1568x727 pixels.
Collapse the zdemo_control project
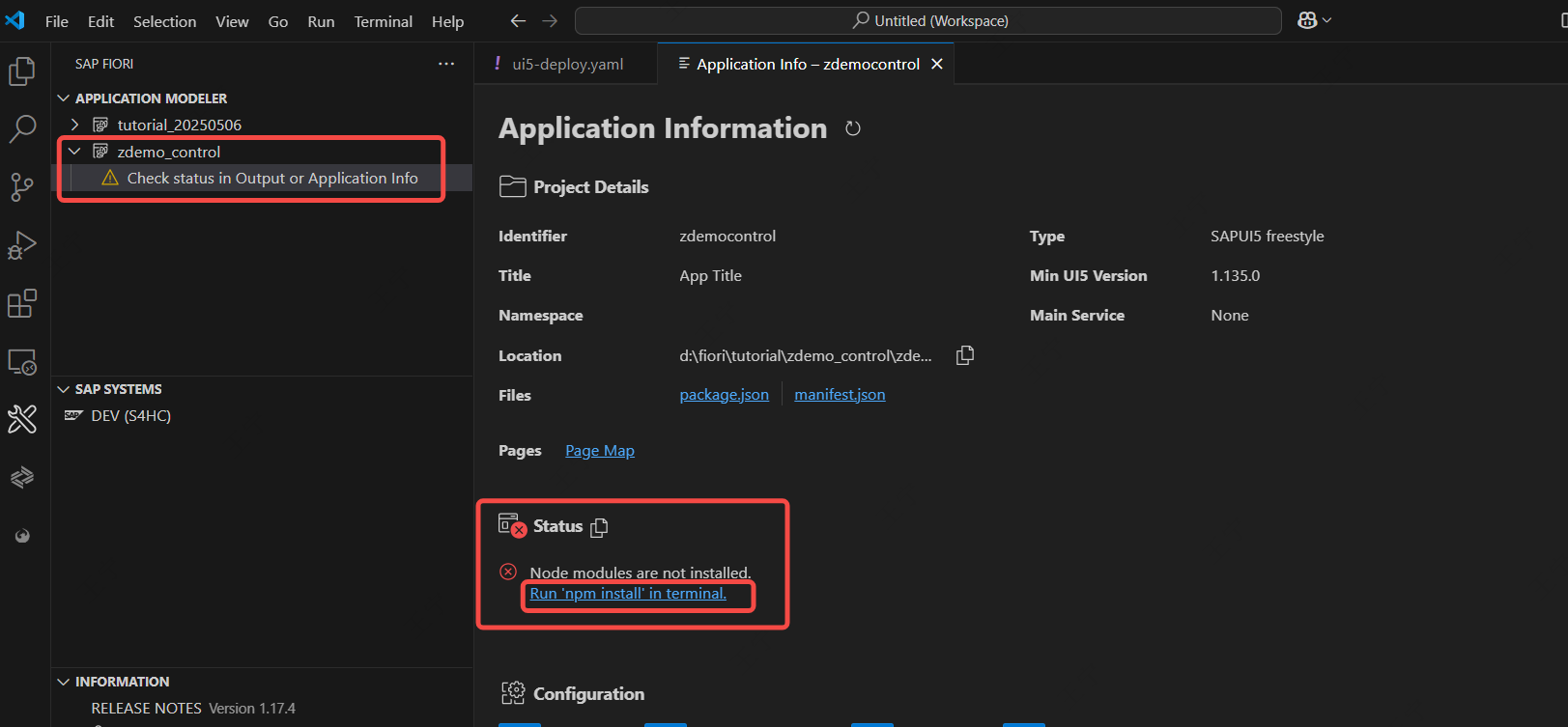74,152
